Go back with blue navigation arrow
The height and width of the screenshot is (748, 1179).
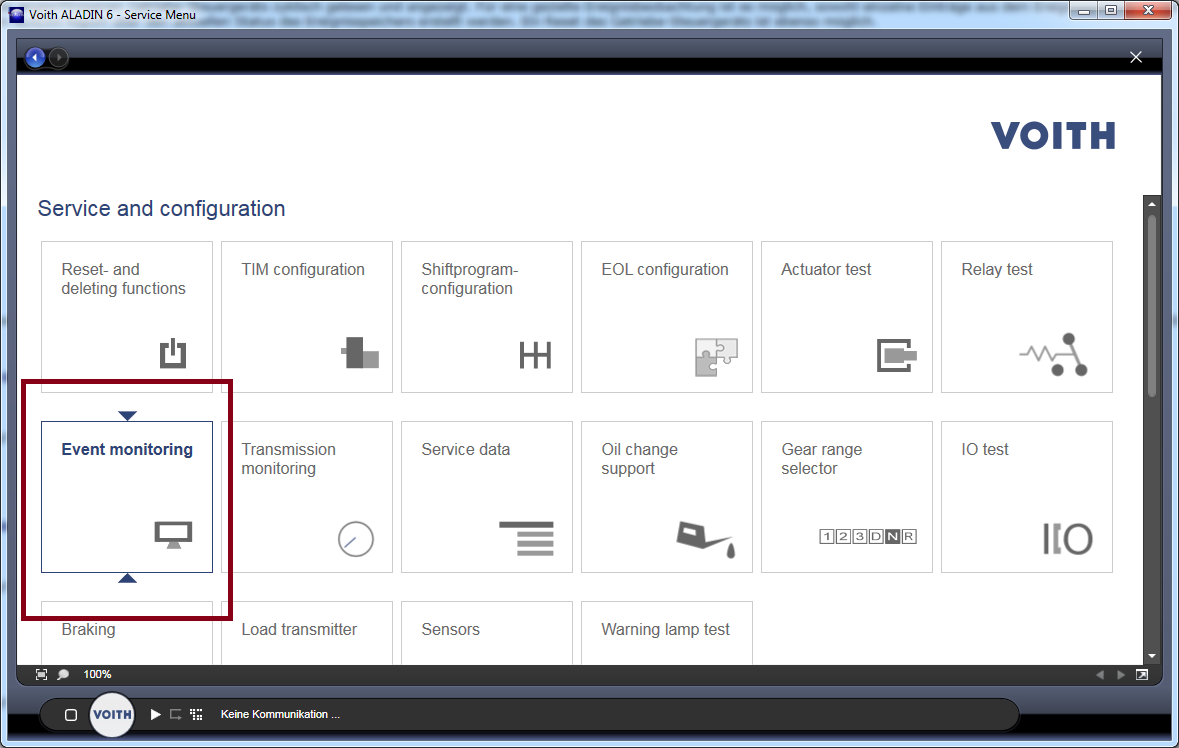(35, 57)
